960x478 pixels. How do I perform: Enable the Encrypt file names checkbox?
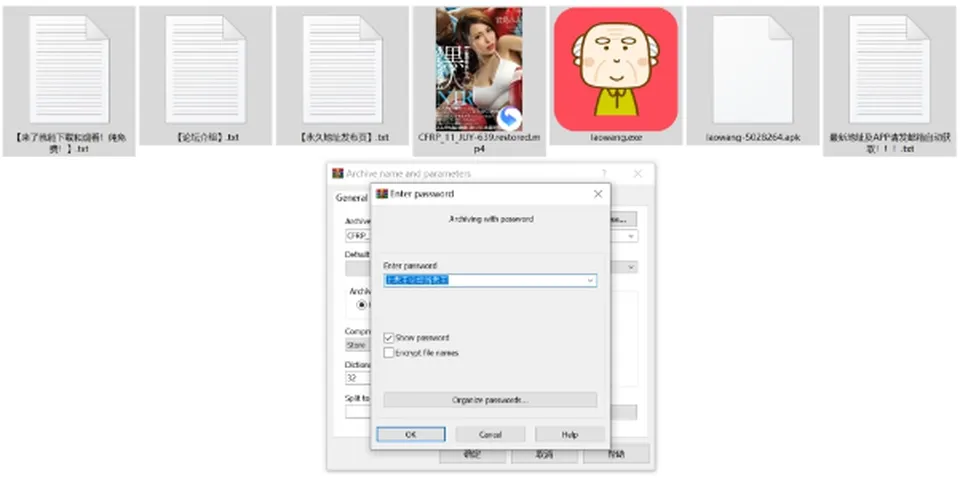pos(388,353)
